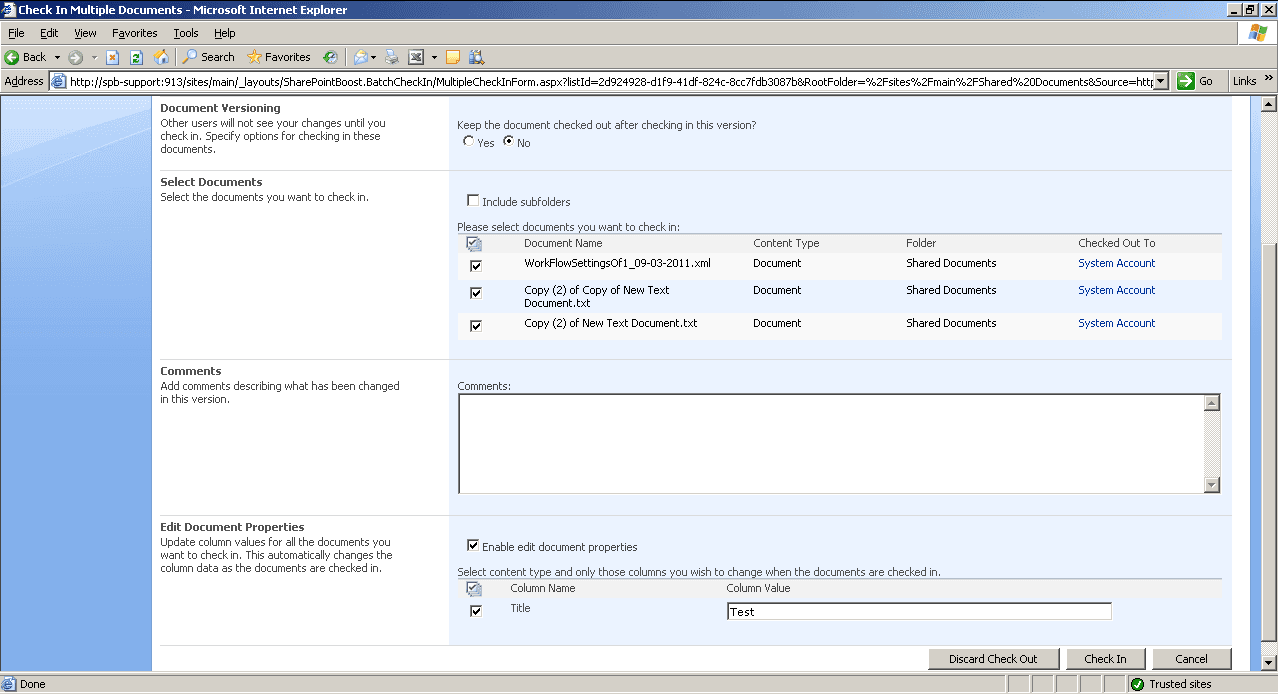This screenshot has height=695, width=1278.
Task: Go to the Home page icon
Action: click(x=161, y=57)
